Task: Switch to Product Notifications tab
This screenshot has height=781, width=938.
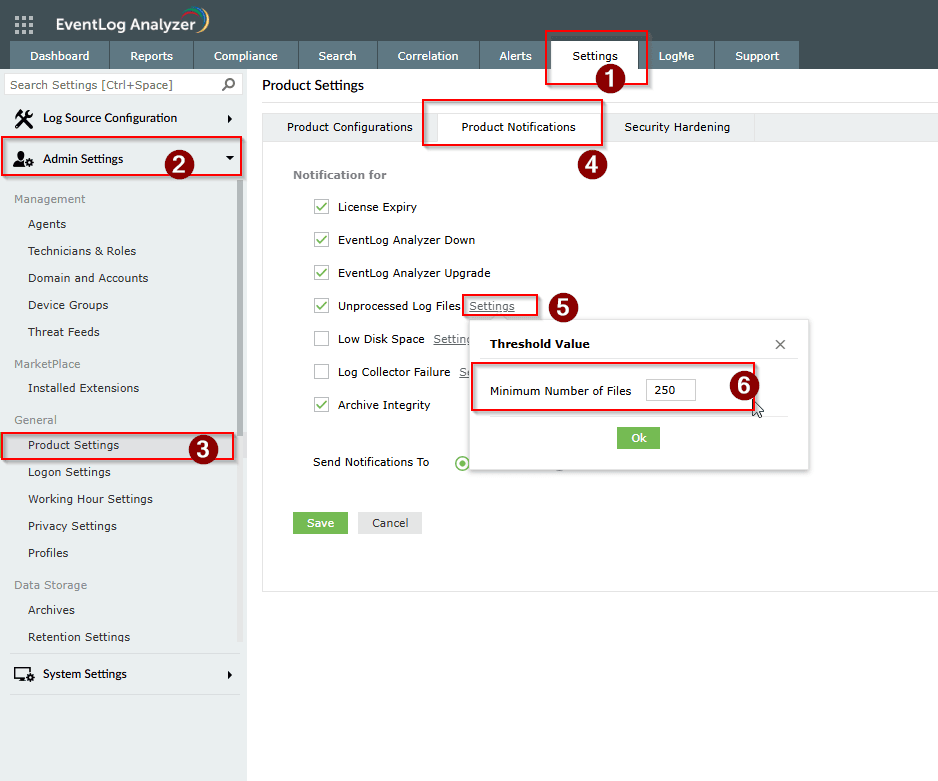Action: [518, 127]
